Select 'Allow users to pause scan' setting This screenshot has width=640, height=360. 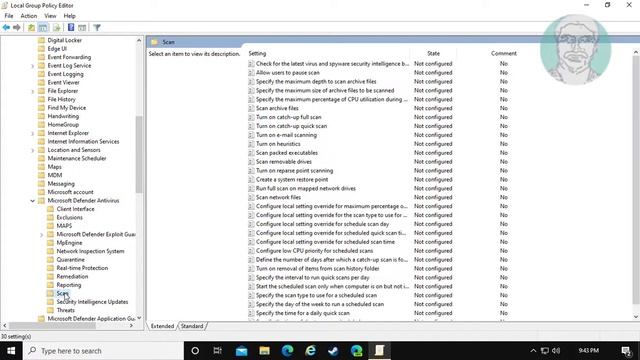click(x=288, y=73)
